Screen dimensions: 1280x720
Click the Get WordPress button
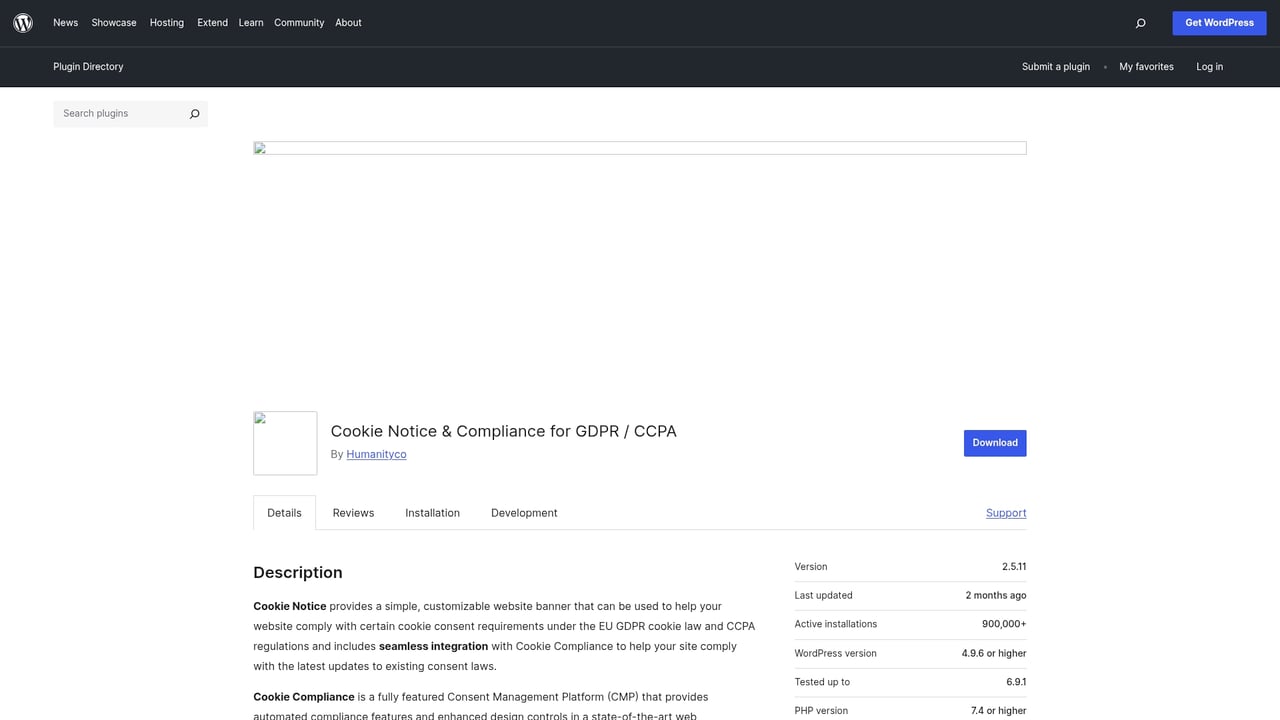click(x=1219, y=22)
